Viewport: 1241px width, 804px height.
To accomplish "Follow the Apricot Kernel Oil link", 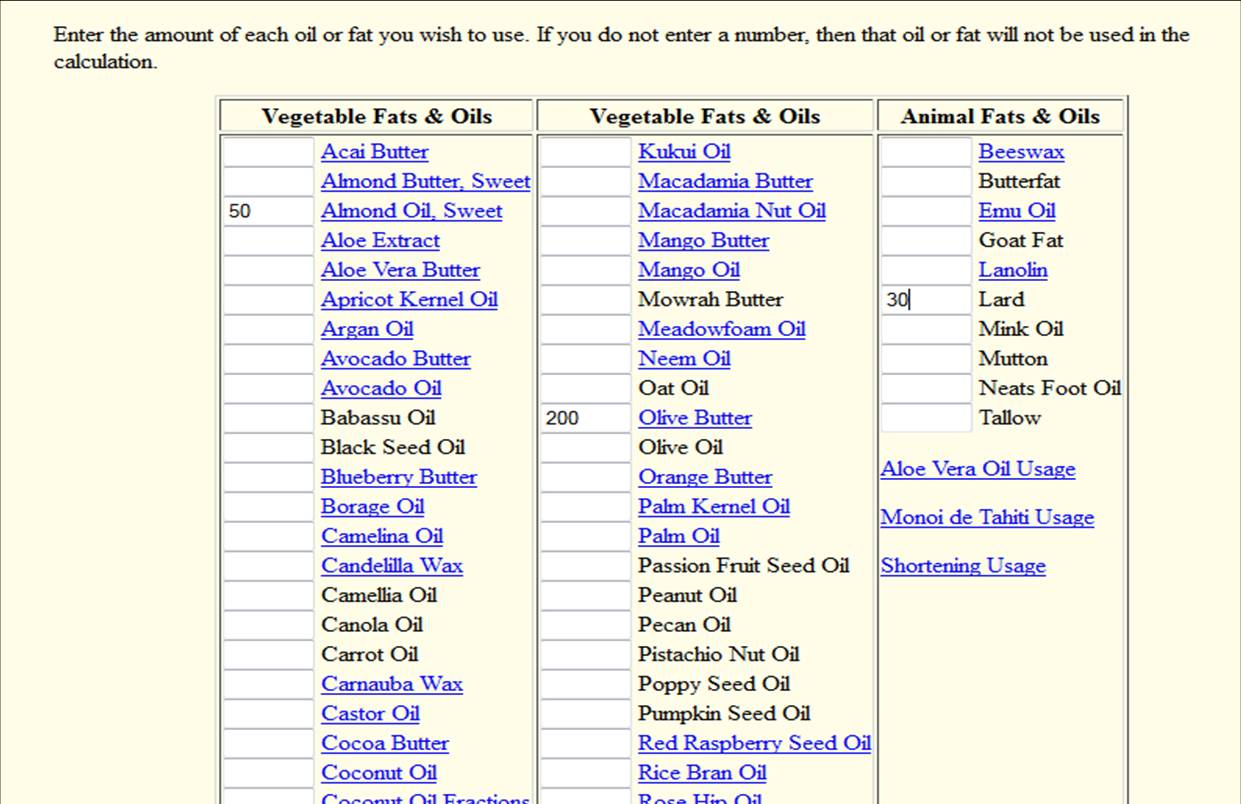I will point(410,299).
